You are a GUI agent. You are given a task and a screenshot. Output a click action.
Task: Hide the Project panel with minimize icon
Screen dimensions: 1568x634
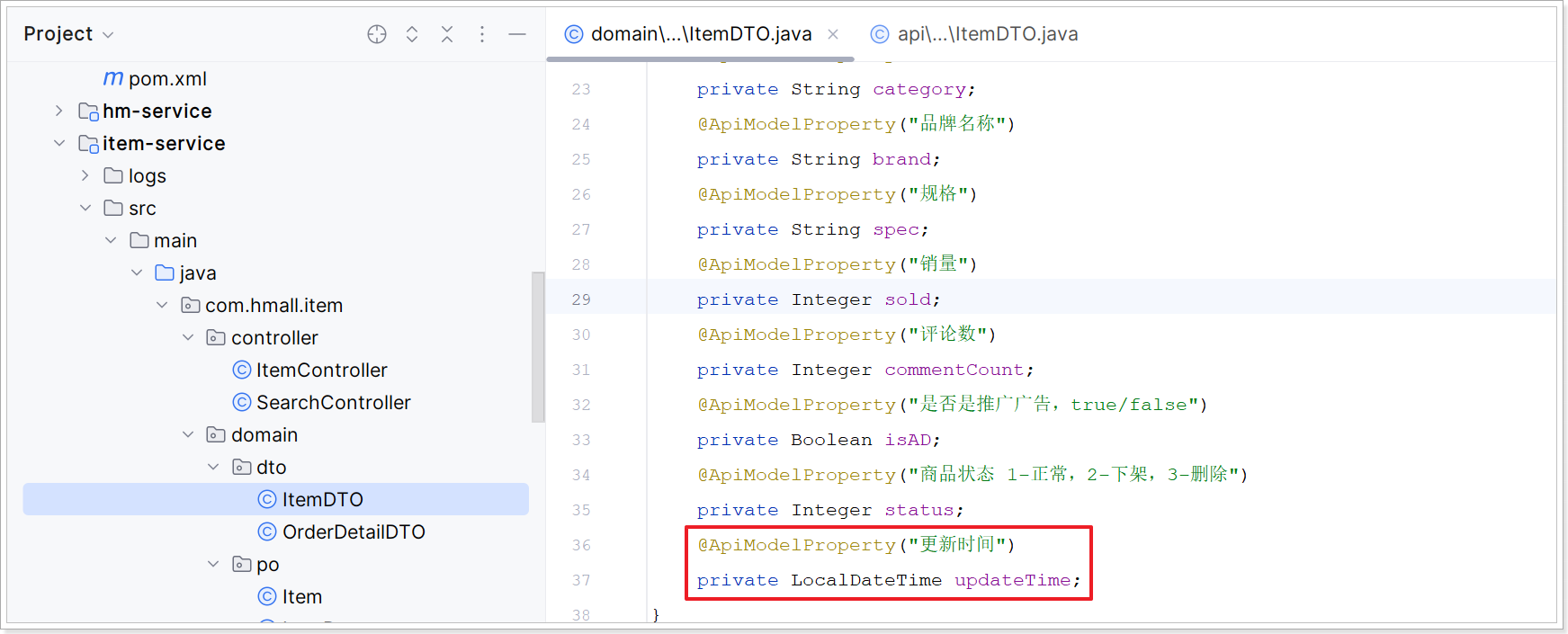(517, 34)
